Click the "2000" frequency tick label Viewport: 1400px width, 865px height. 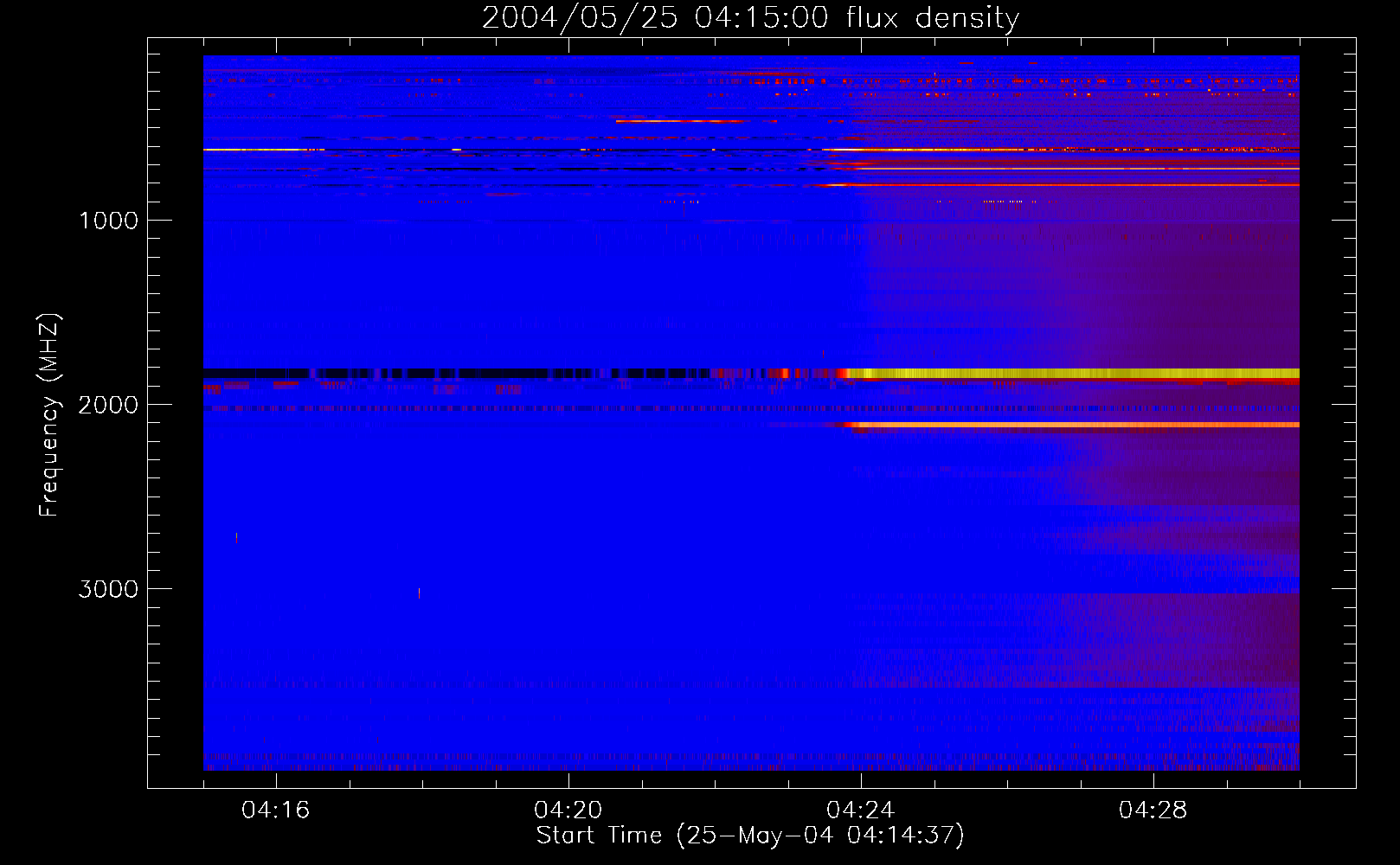click(x=108, y=405)
